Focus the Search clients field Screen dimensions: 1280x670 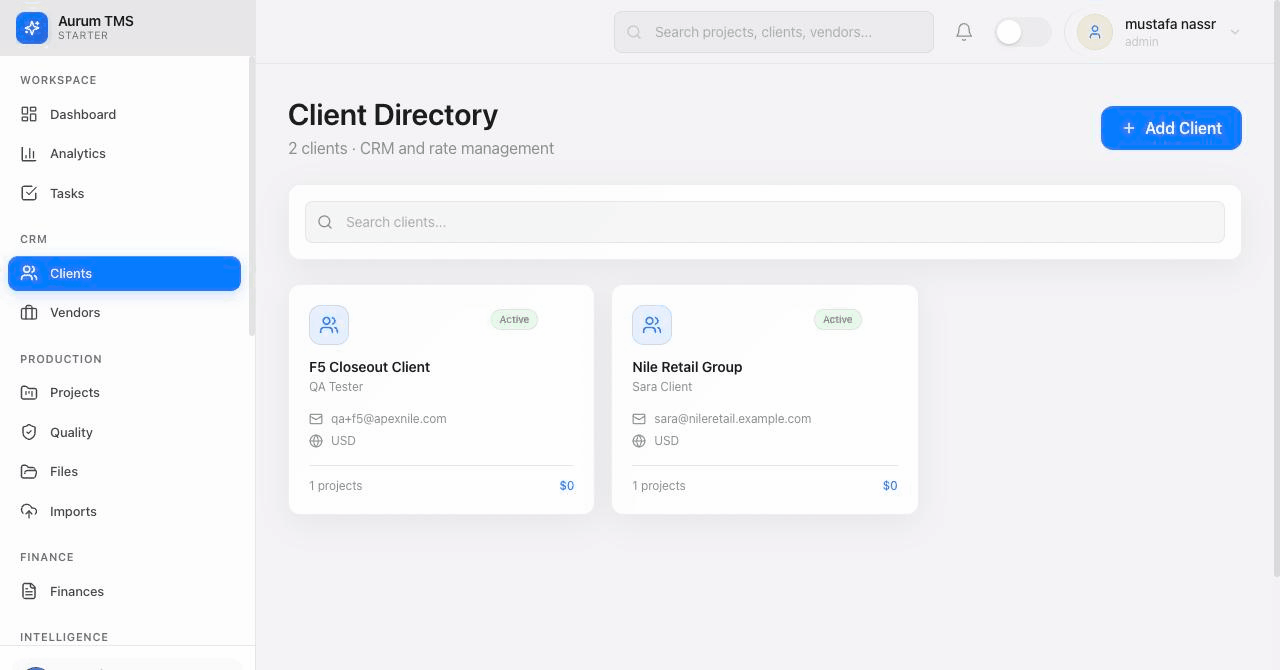(x=765, y=222)
